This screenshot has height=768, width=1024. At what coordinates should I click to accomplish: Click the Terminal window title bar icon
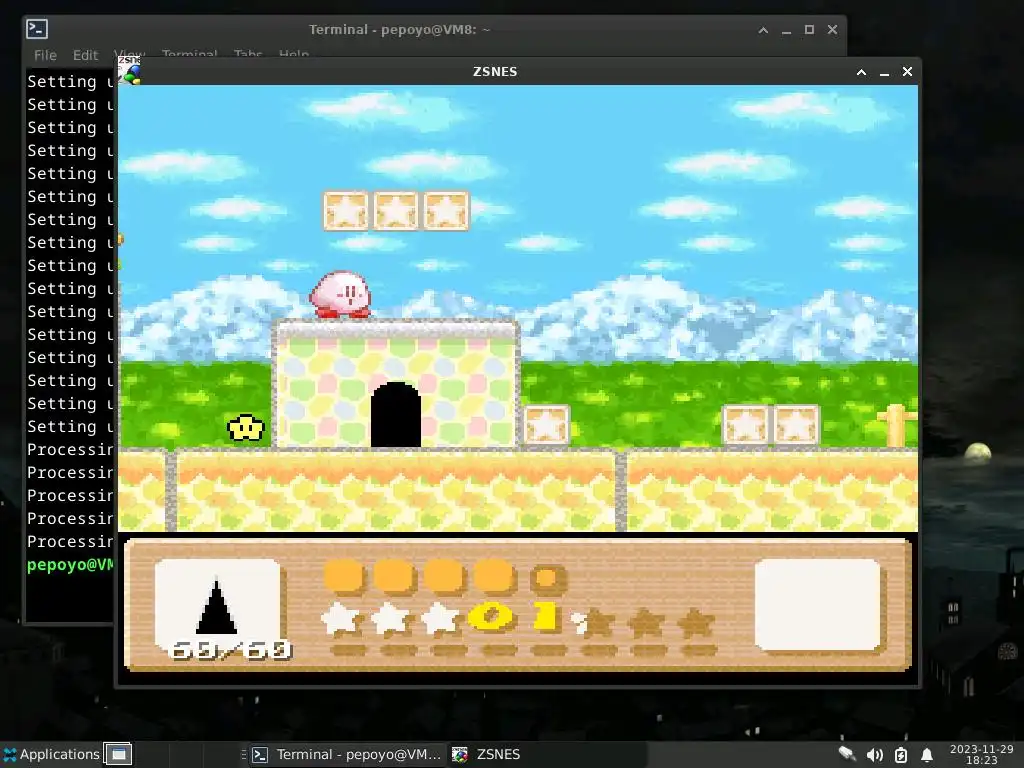37,29
